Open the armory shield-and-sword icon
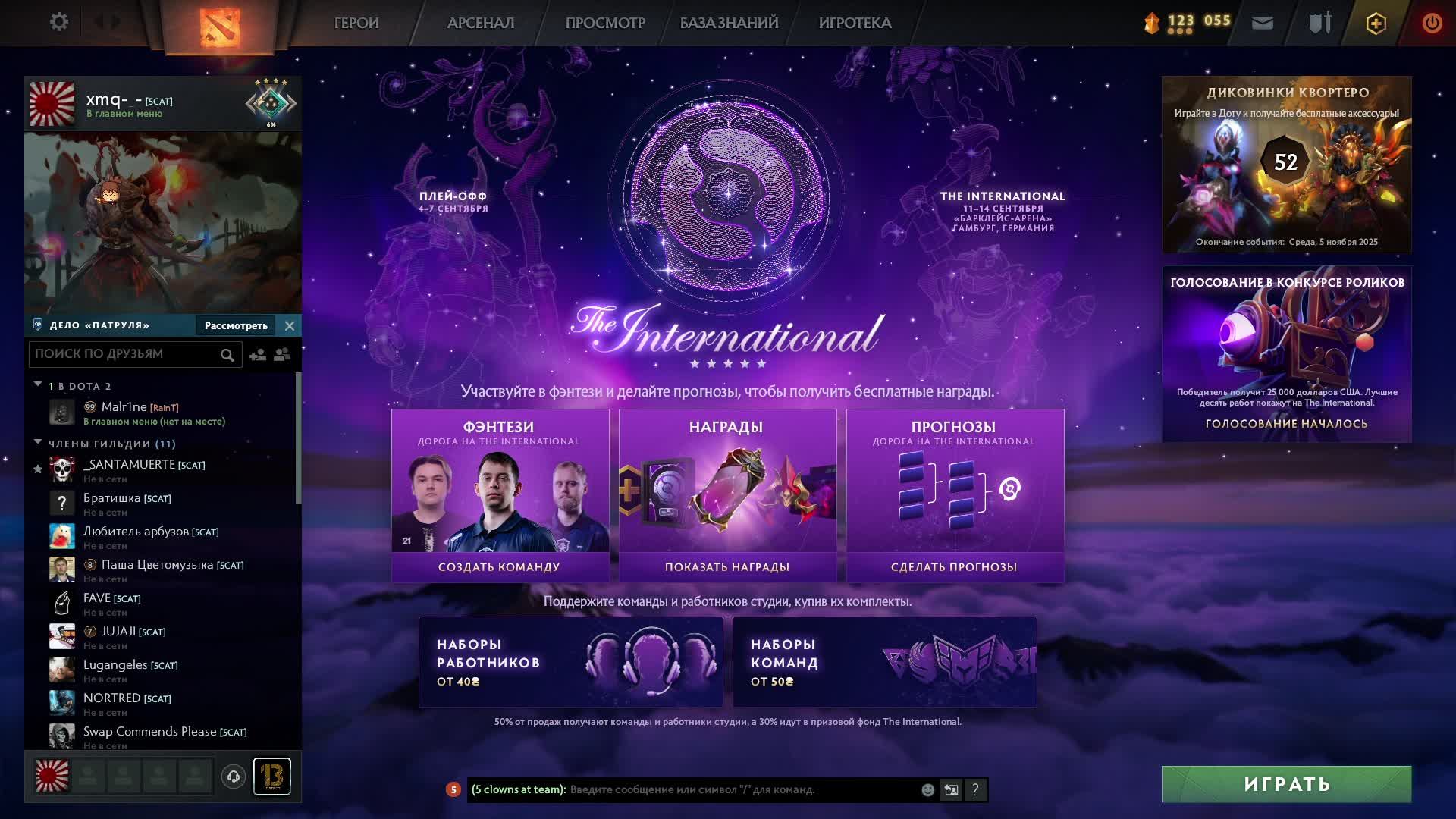 1319,23
